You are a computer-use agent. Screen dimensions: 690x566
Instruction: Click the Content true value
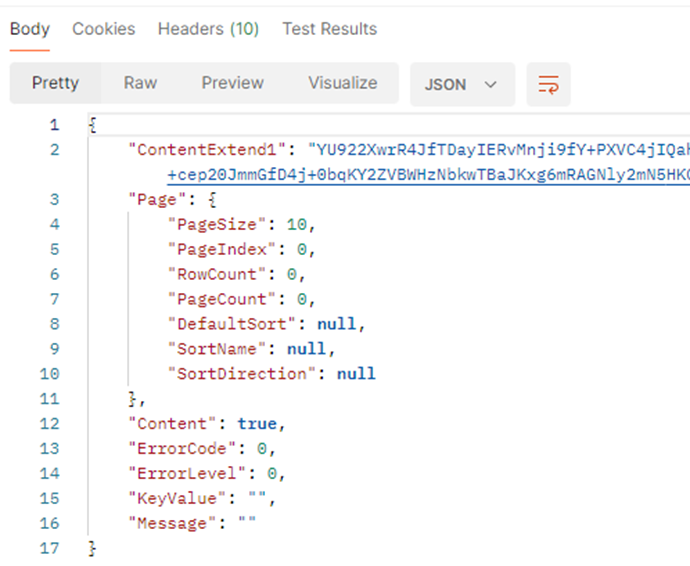point(257,424)
